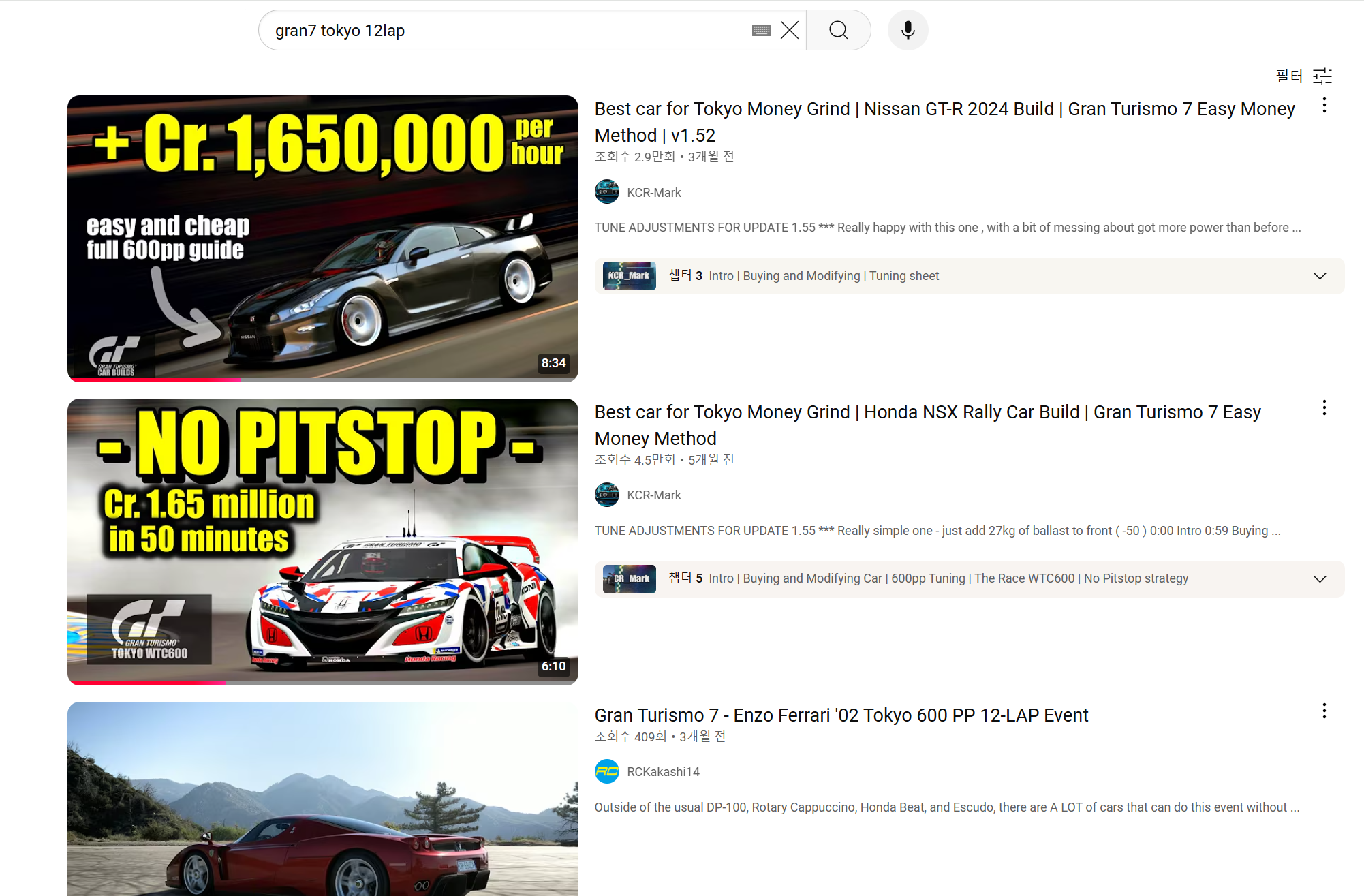
Task: Click '조회수 4.5만회 • 5개월 전' metadata text
Action: (x=664, y=460)
